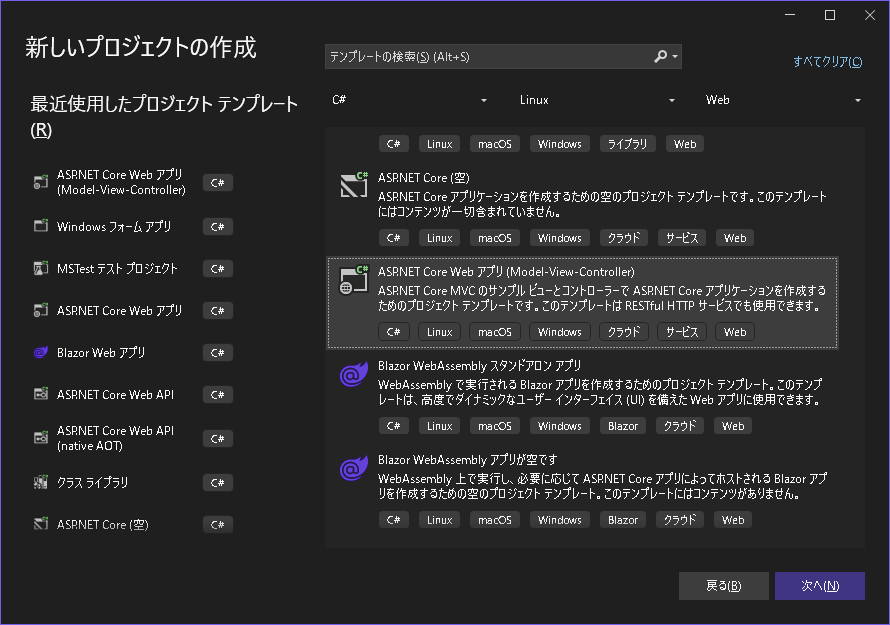Maximize the dialog window
Image resolution: width=890 pixels, height=625 pixels.
(829, 15)
